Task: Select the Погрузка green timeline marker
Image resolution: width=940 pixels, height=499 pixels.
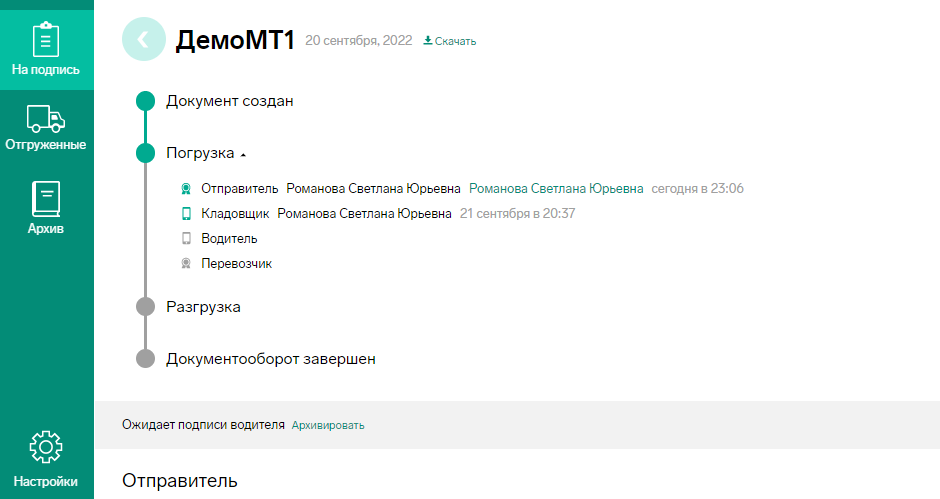Action: [146, 154]
